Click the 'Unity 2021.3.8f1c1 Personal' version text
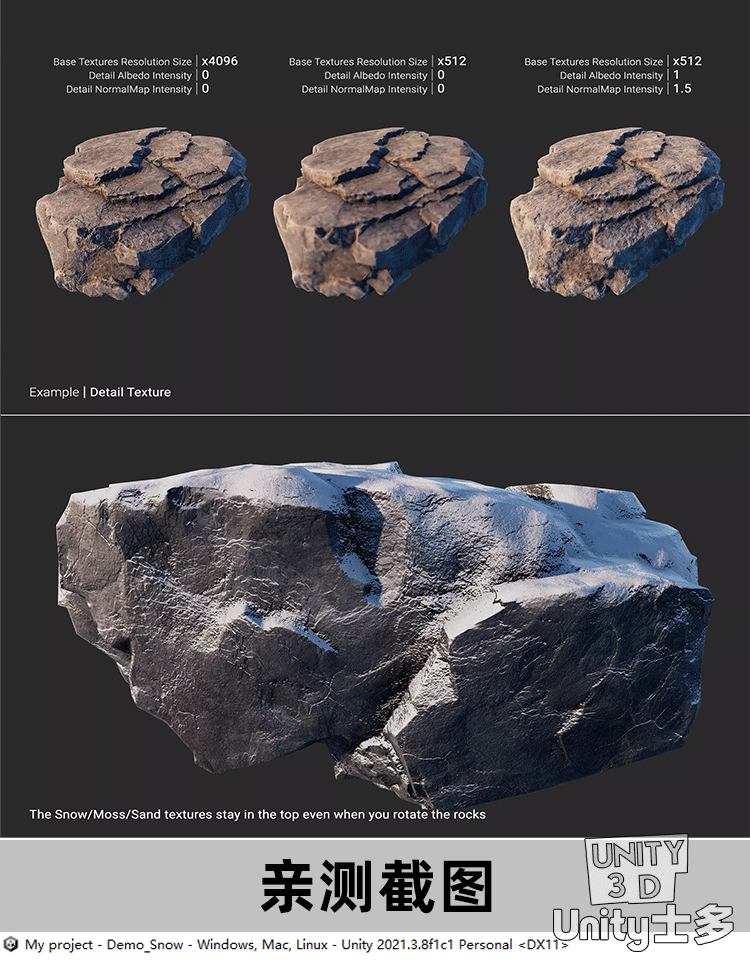Image resolution: width=750 pixels, height=960 pixels. pos(427,945)
